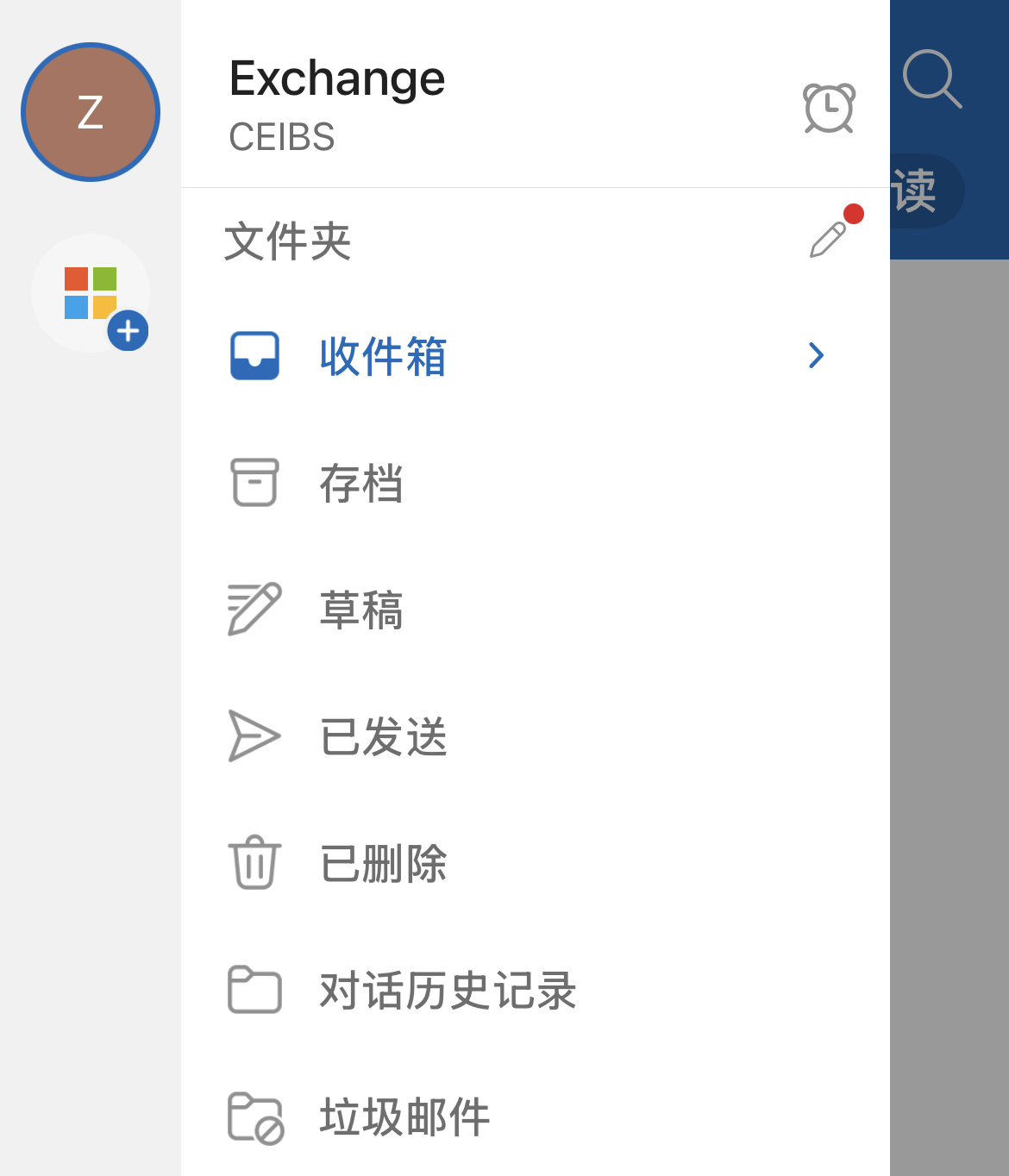Screen dimensions: 1009x1176
Task: Click the junk mail folder icon
Action: [255, 1117]
